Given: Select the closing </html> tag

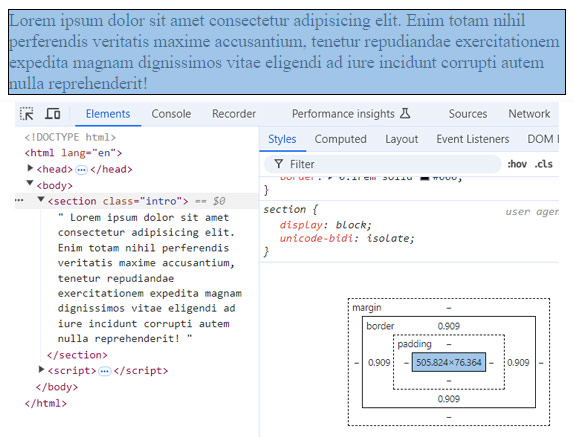Looking at the screenshot, I should pos(45,403).
